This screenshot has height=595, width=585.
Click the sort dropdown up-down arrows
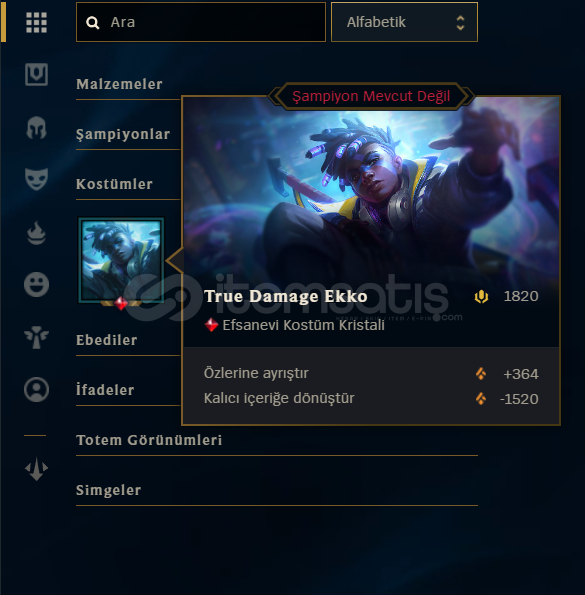click(x=460, y=23)
